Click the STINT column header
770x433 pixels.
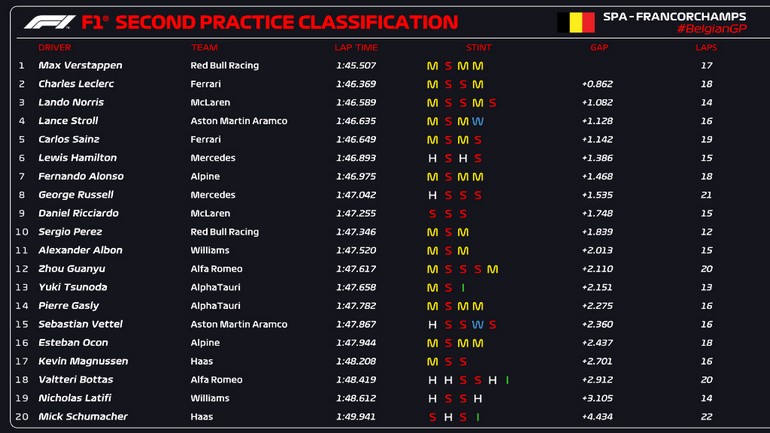tap(478, 47)
